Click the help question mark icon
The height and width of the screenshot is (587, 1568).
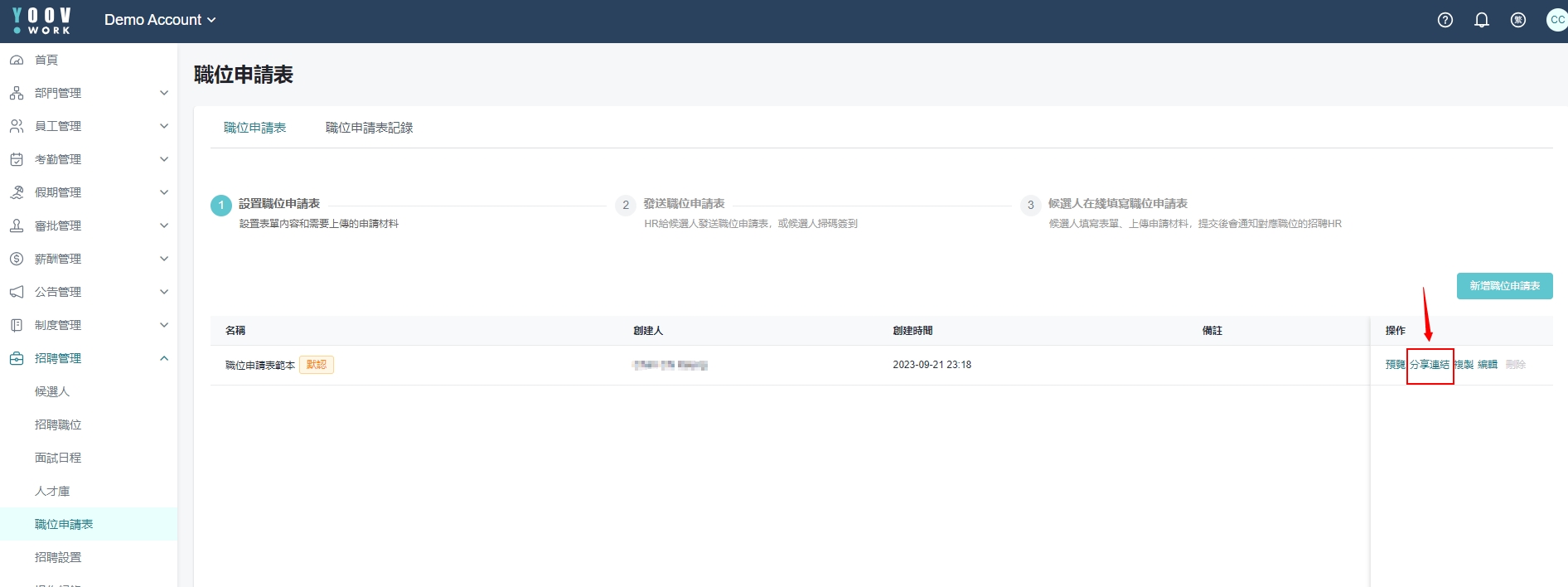tap(1445, 20)
